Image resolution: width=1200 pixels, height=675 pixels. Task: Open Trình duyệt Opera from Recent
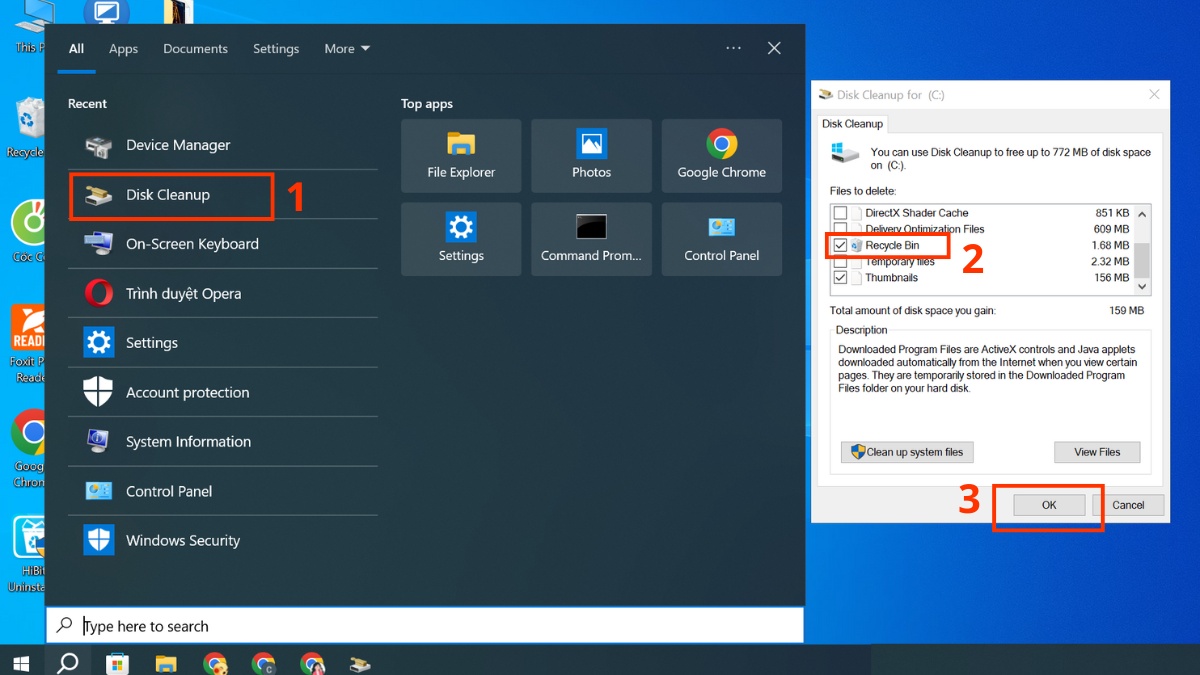tap(183, 294)
